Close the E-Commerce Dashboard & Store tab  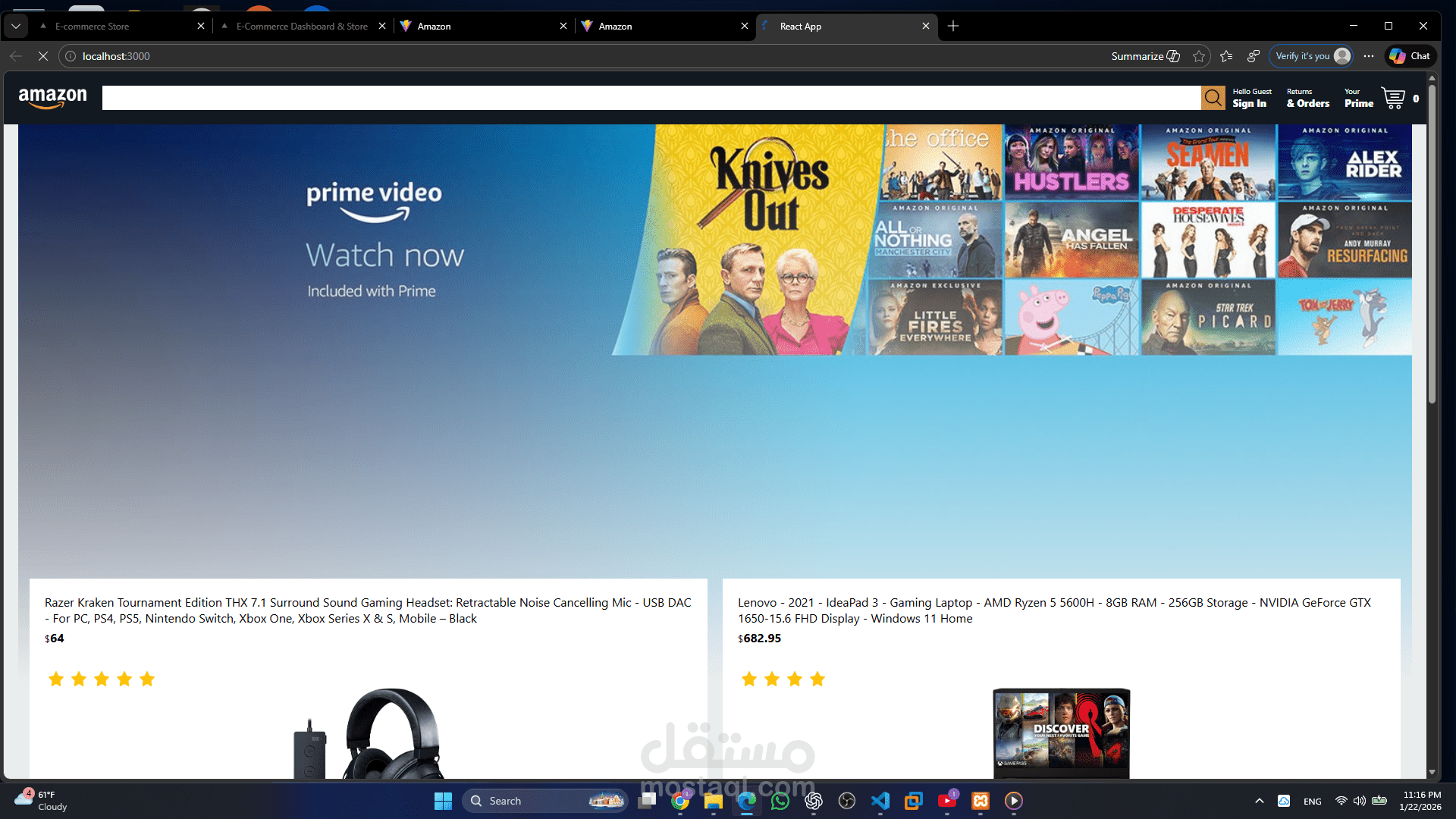pos(382,26)
